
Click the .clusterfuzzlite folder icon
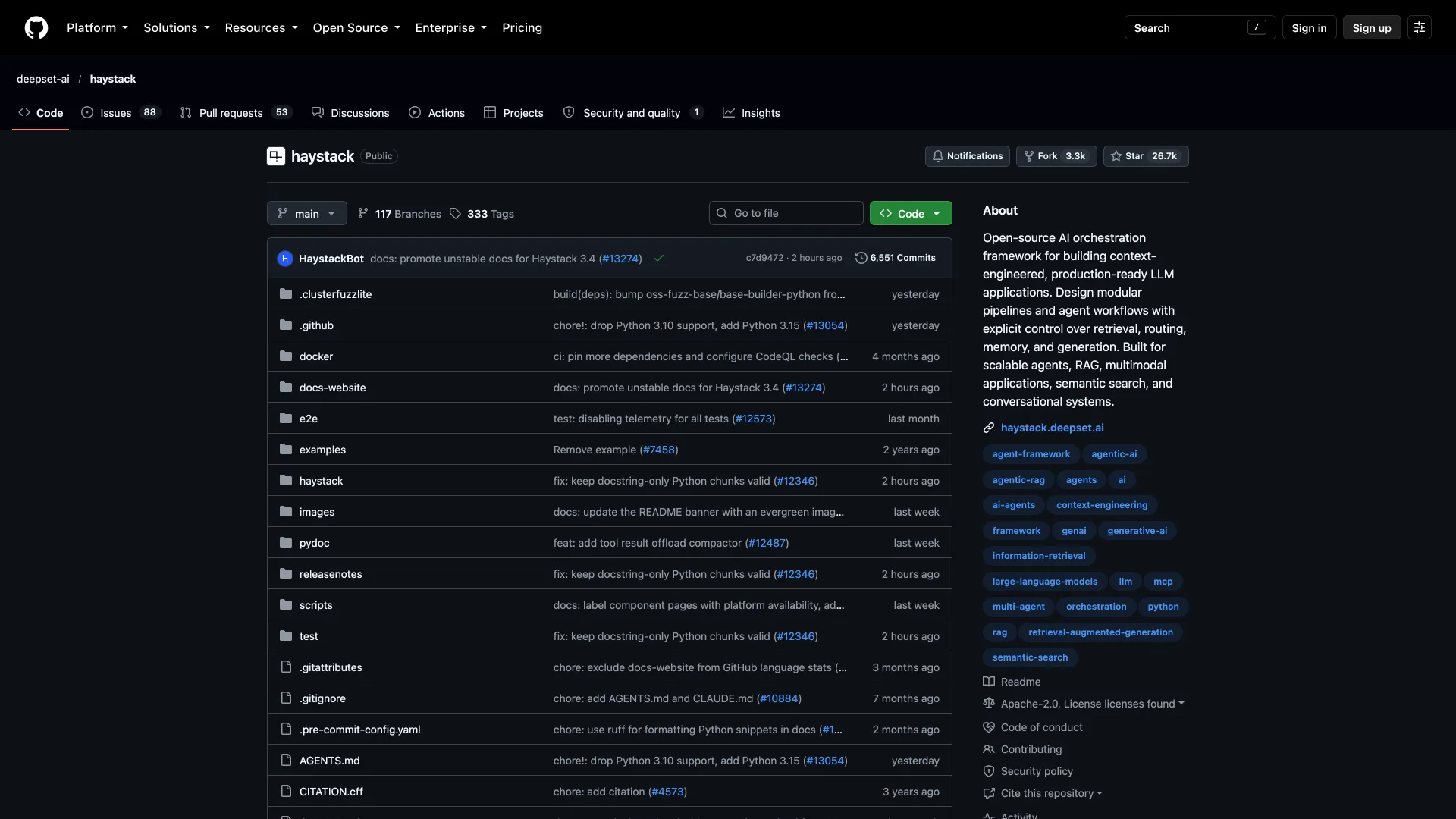coord(286,293)
